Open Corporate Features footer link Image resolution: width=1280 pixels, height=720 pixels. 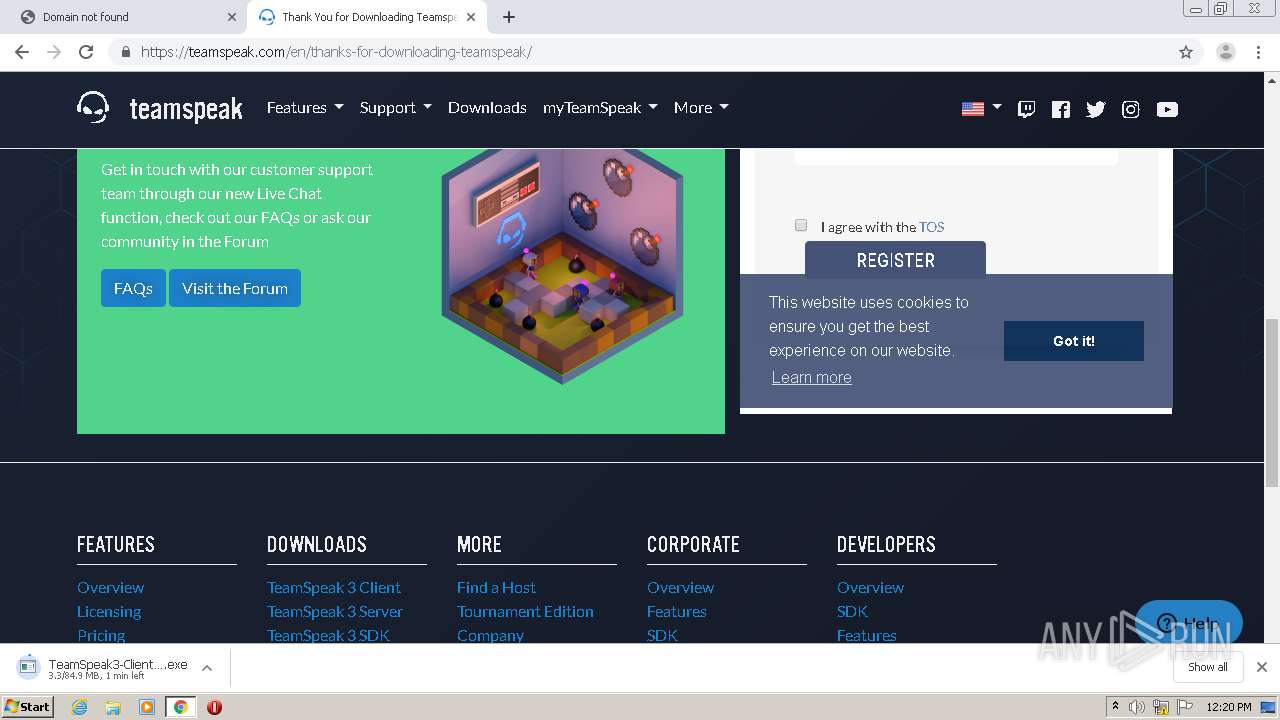pyautogui.click(x=677, y=611)
